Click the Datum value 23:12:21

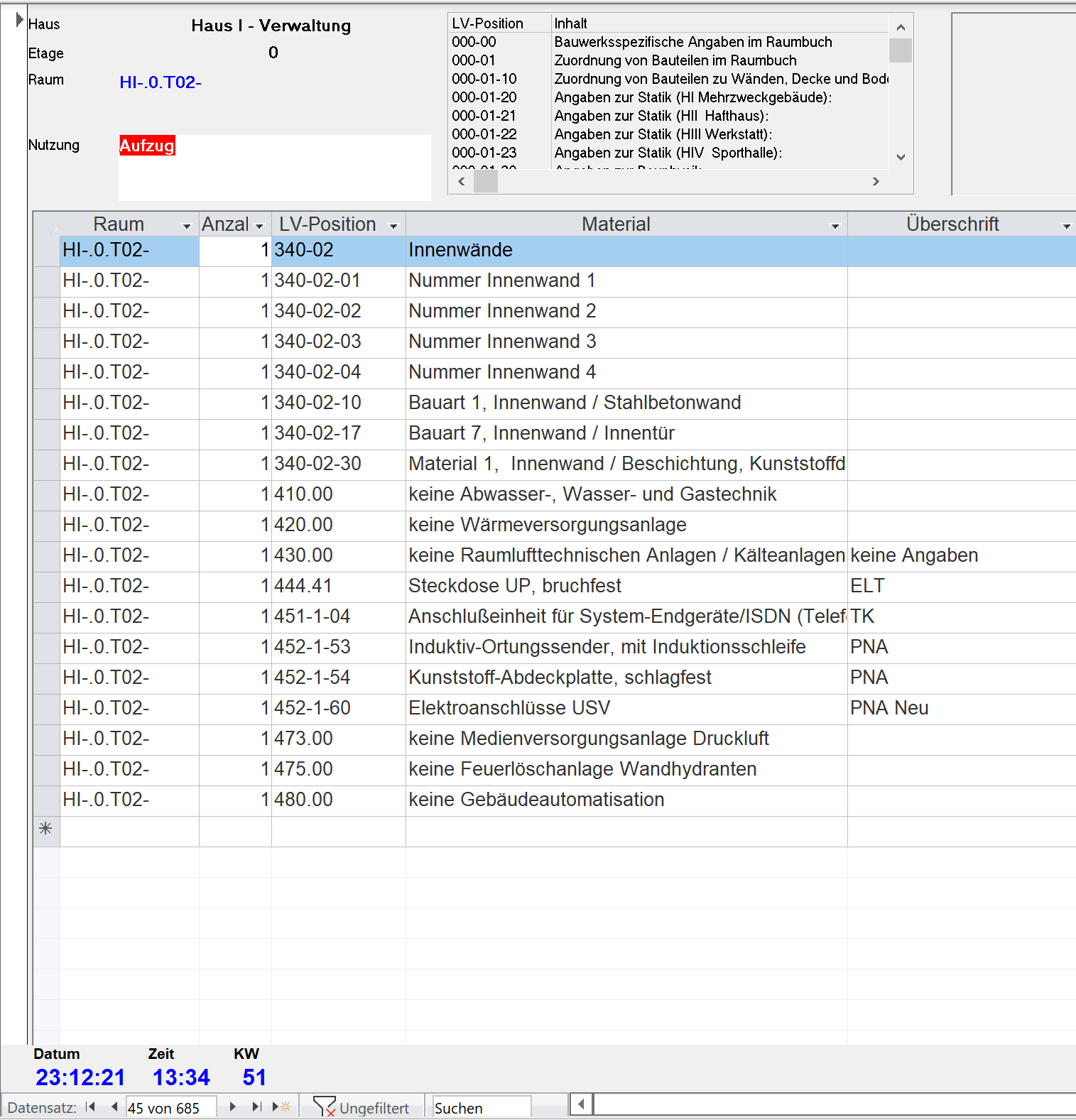(x=80, y=1077)
